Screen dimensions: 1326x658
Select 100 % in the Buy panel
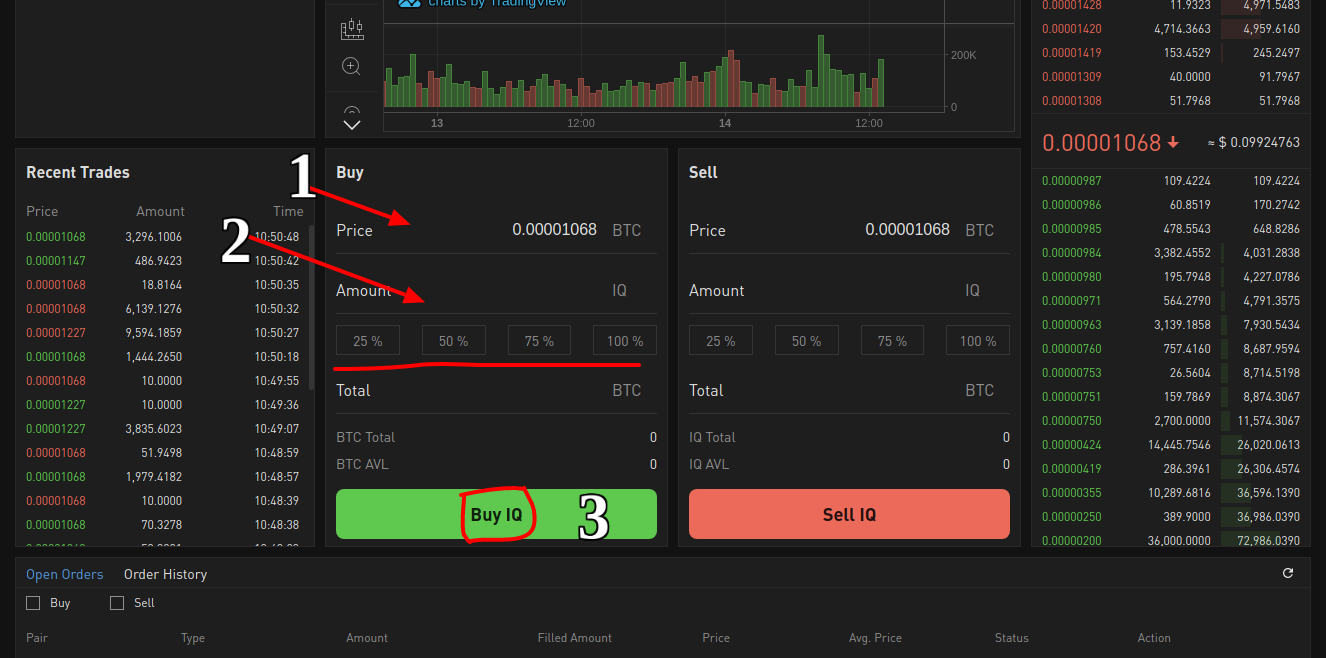(625, 341)
